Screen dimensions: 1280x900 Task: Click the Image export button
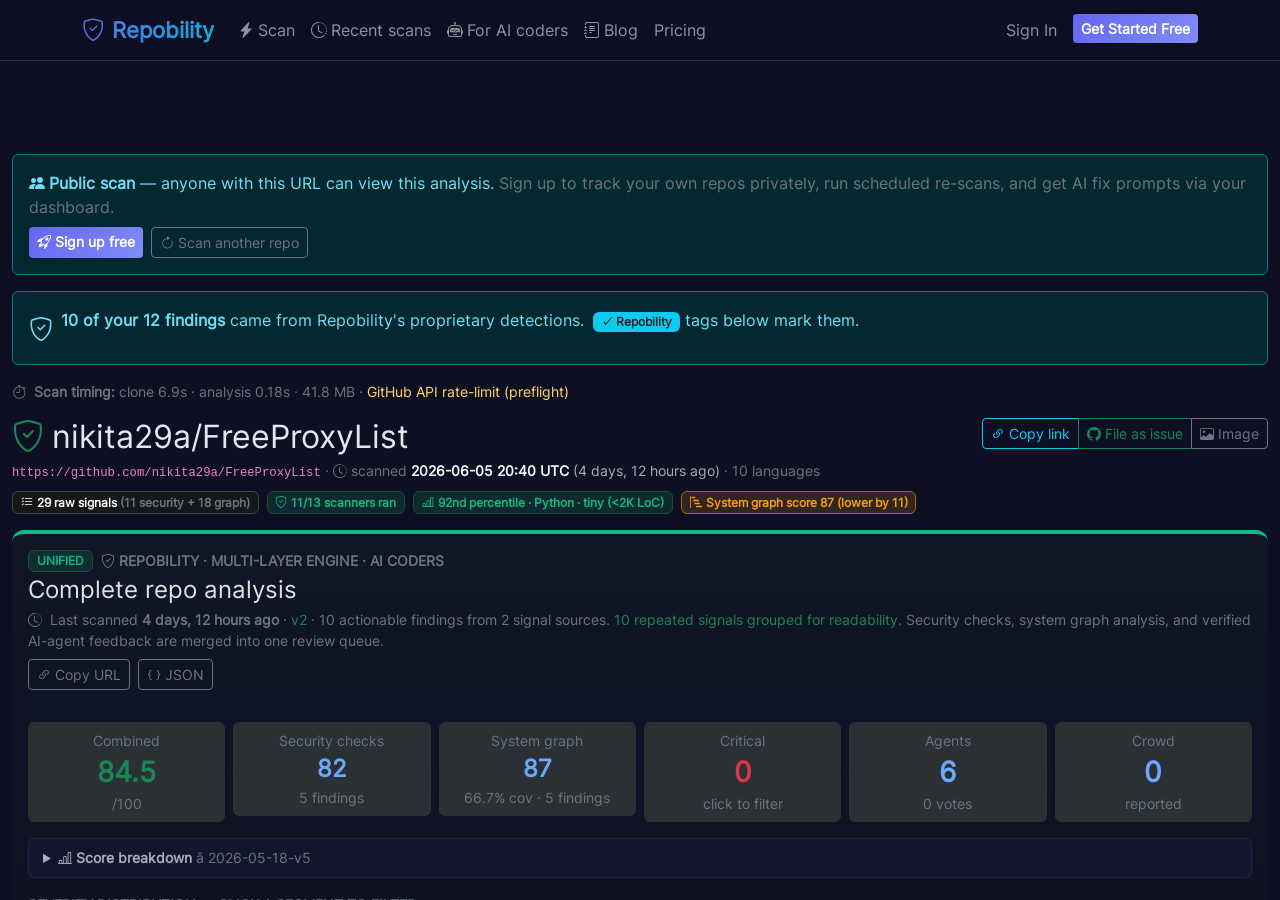click(x=1229, y=433)
